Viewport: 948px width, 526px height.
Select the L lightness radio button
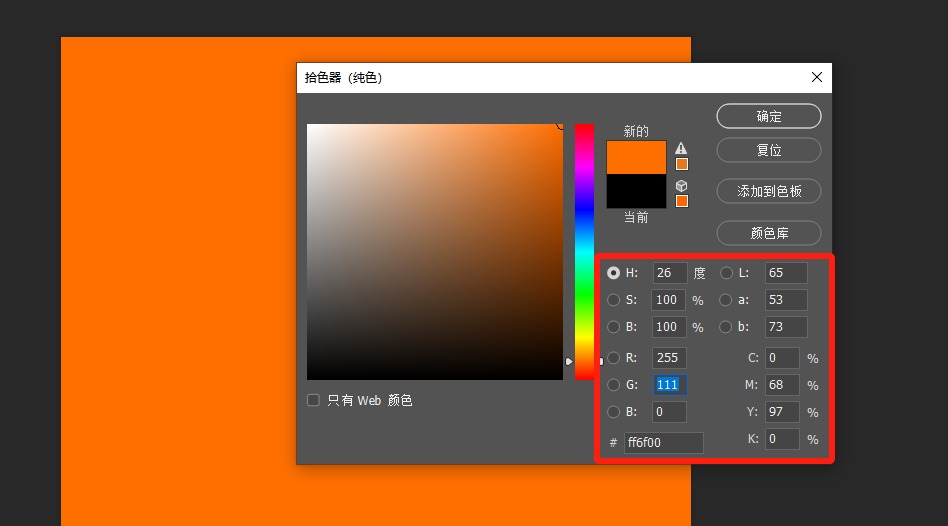(x=726, y=273)
